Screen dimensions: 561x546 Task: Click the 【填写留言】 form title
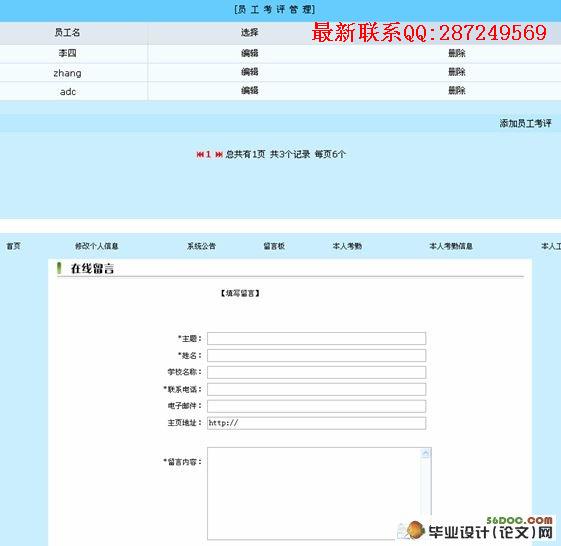[240, 293]
